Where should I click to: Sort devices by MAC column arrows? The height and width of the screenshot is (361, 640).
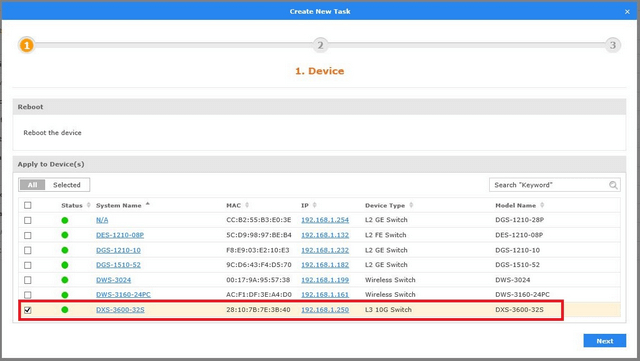pos(247,205)
